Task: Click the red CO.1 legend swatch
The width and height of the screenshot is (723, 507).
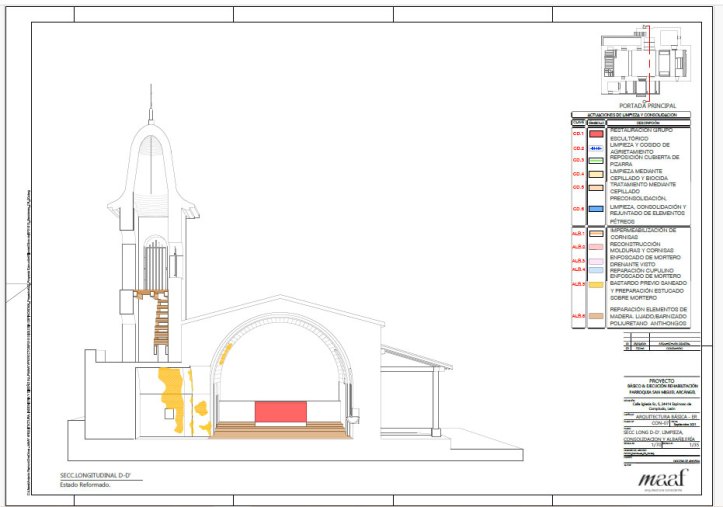Action: pos(593,133)
